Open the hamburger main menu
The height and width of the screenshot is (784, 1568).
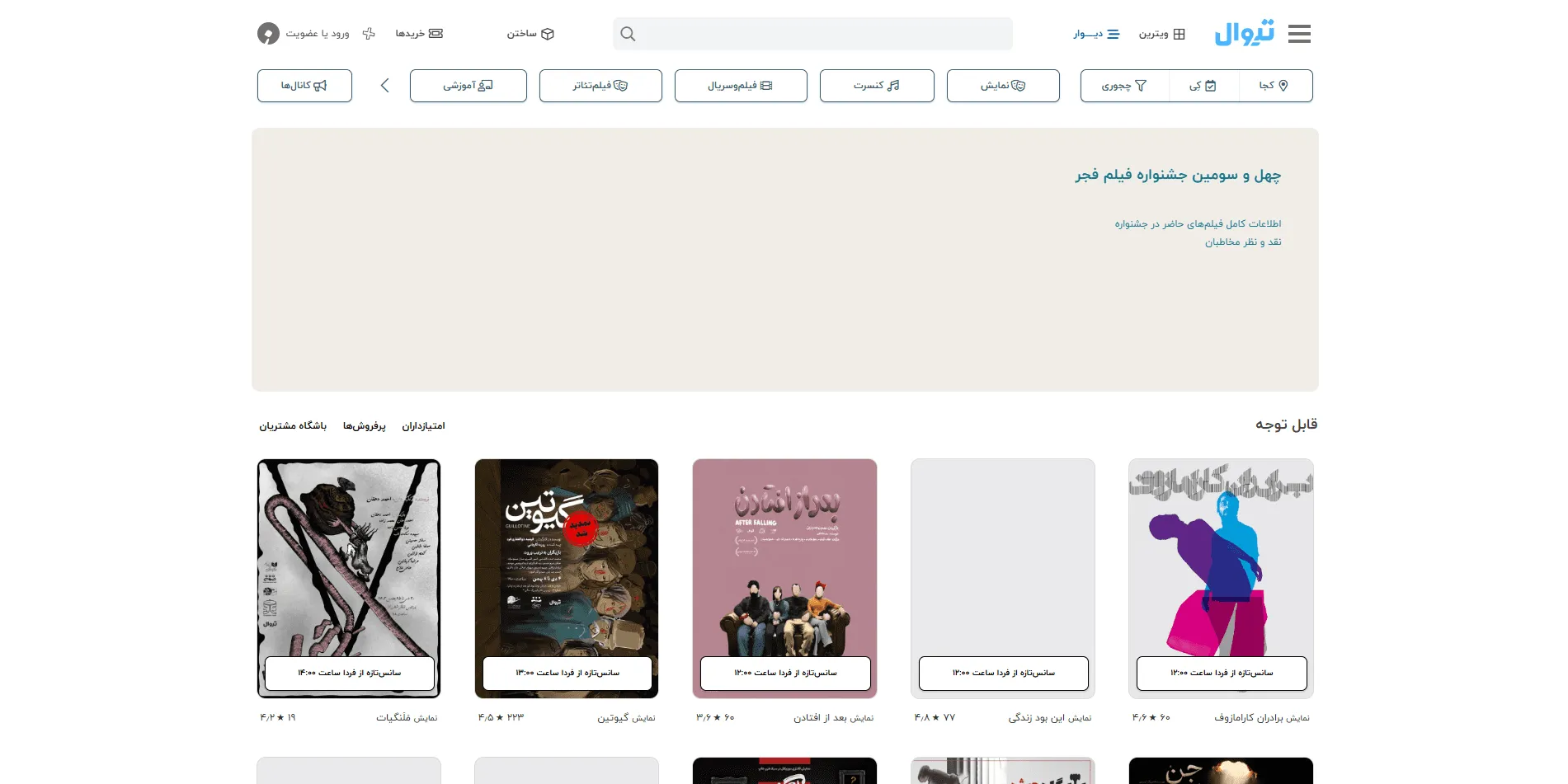[x=1299, y=34]
